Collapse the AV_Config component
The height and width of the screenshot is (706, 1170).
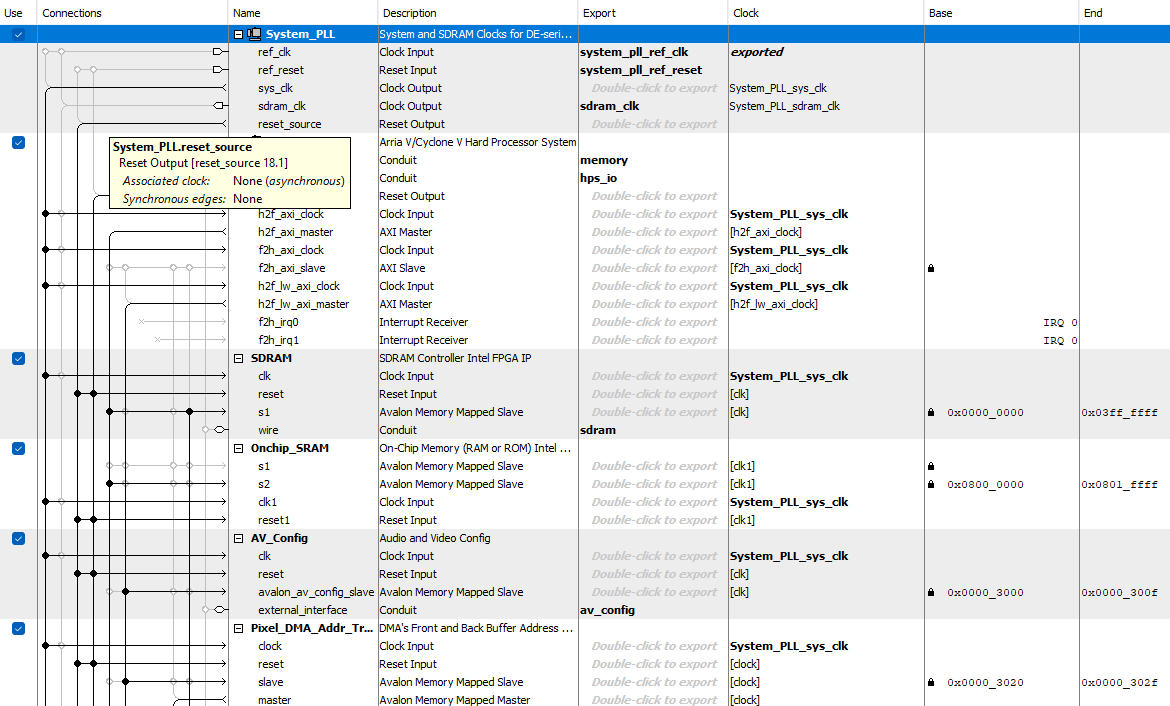(239, 538)
